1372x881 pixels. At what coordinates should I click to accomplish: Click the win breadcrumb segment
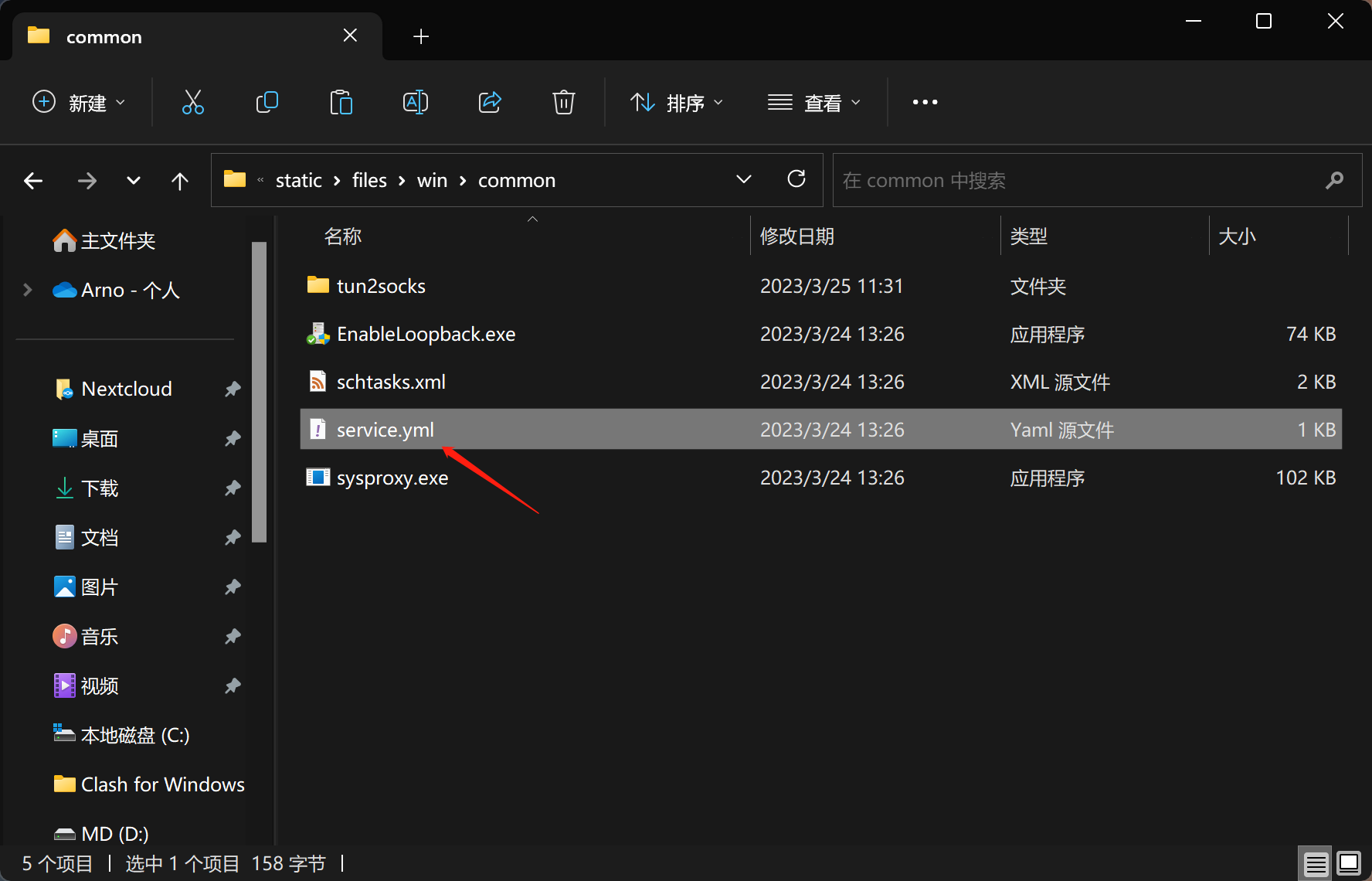pyautogui.click(x=432, y=180)
